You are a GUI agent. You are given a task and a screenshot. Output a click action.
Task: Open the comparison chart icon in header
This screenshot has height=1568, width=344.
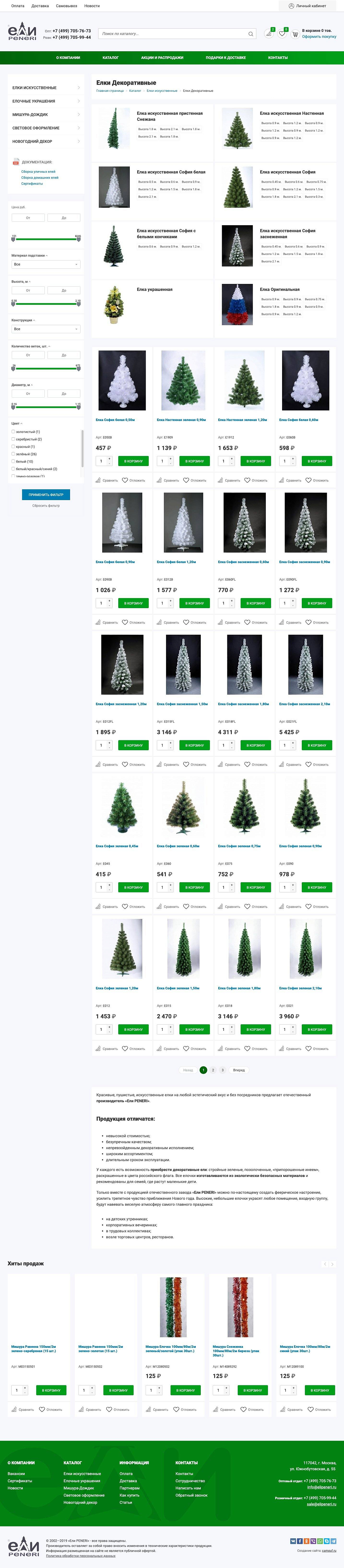(268, 33)
